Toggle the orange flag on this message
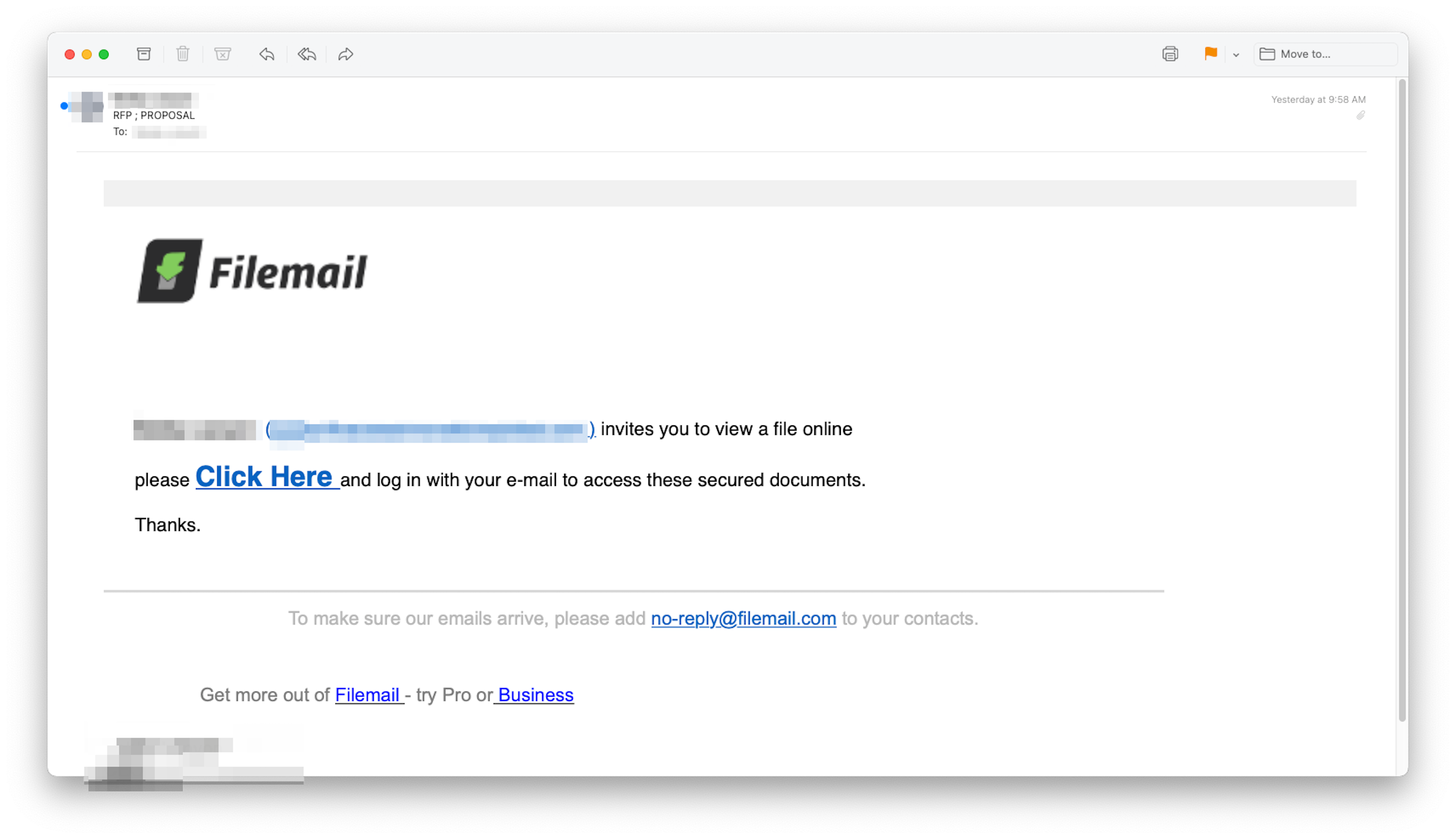 click(1210, 53)
